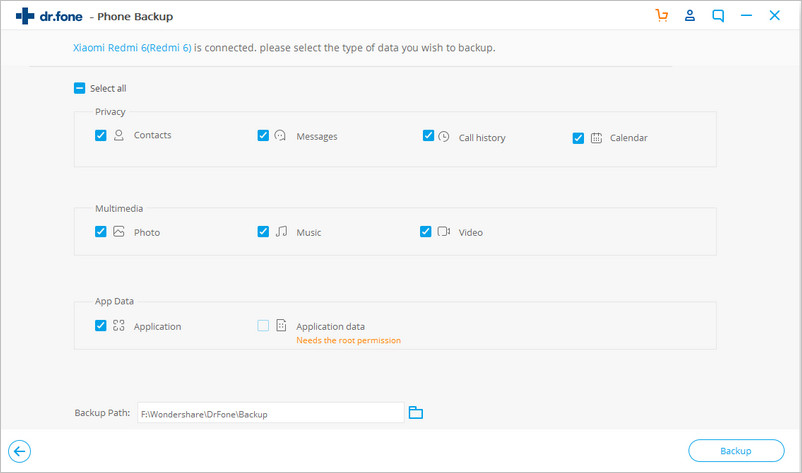Image resolution: width=802 pixels, height=473 pixels.
Task: Enable the Application data checkbox
Action: 263,325
